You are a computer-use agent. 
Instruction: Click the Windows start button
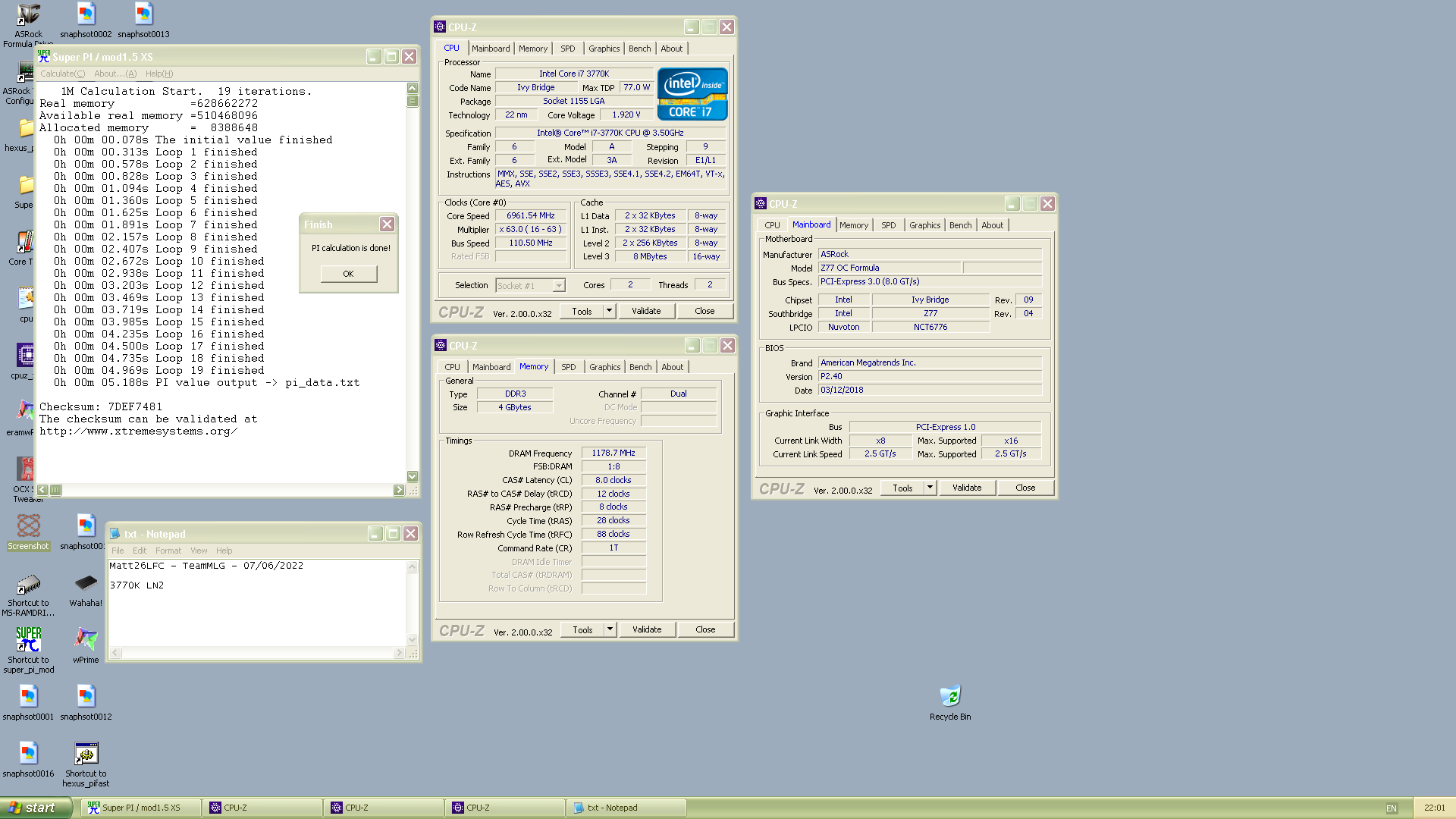coord(36,808)
